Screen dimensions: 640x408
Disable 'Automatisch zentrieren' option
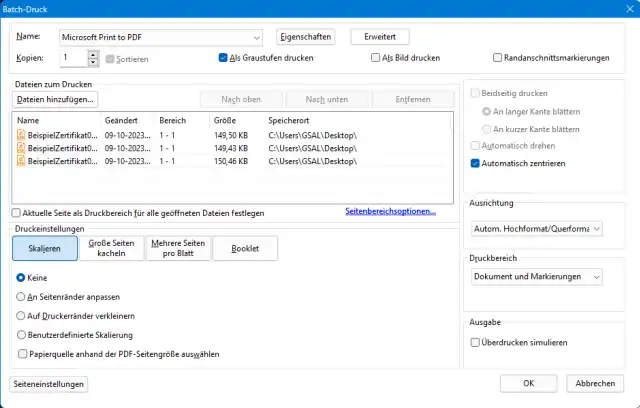[x=476, y=162]
